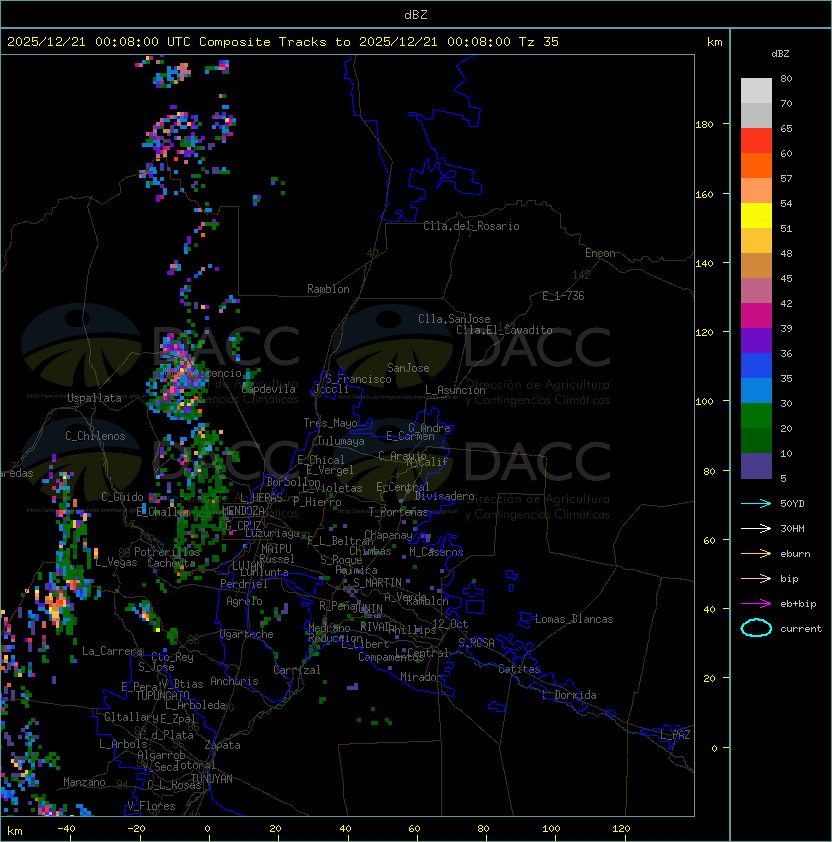Image resolution: width=832 pixels, height=842 pixels.
Task: Select the slate 5-10 dBZ color band
Action: [756, 466]
